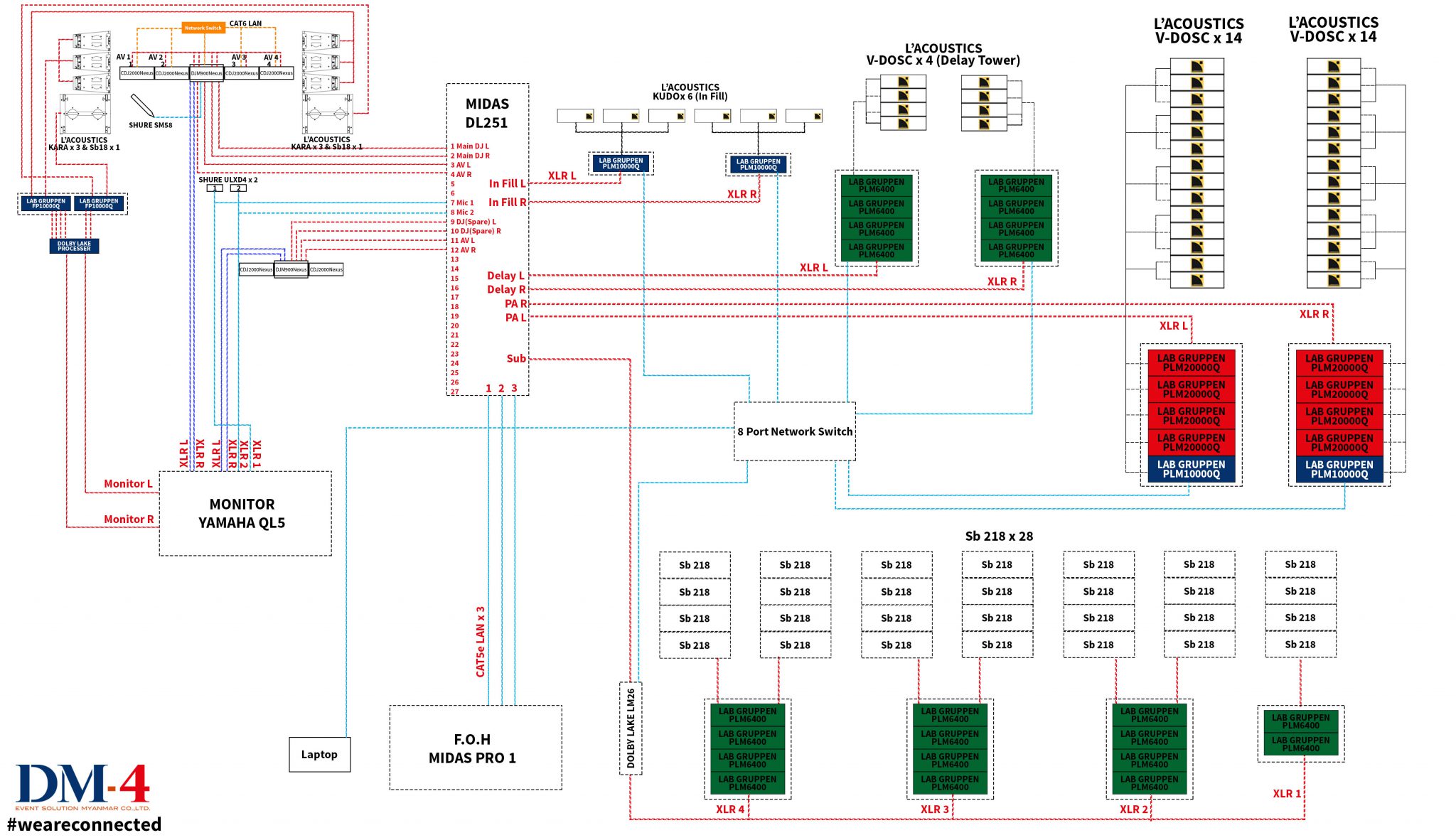Select the '7 Mic 1' channel label
This screenshot has width=1456, height=840.
click(x=462, y=203)
